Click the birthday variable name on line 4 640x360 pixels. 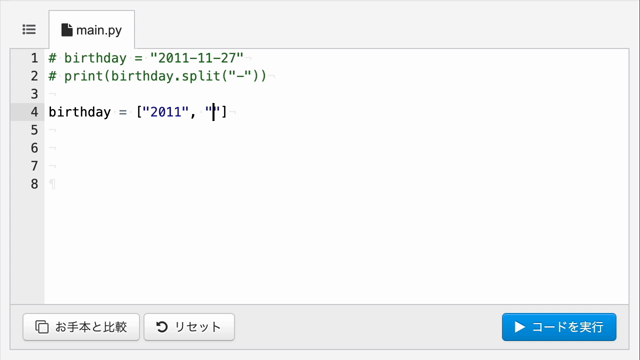(x=80, y=112)
